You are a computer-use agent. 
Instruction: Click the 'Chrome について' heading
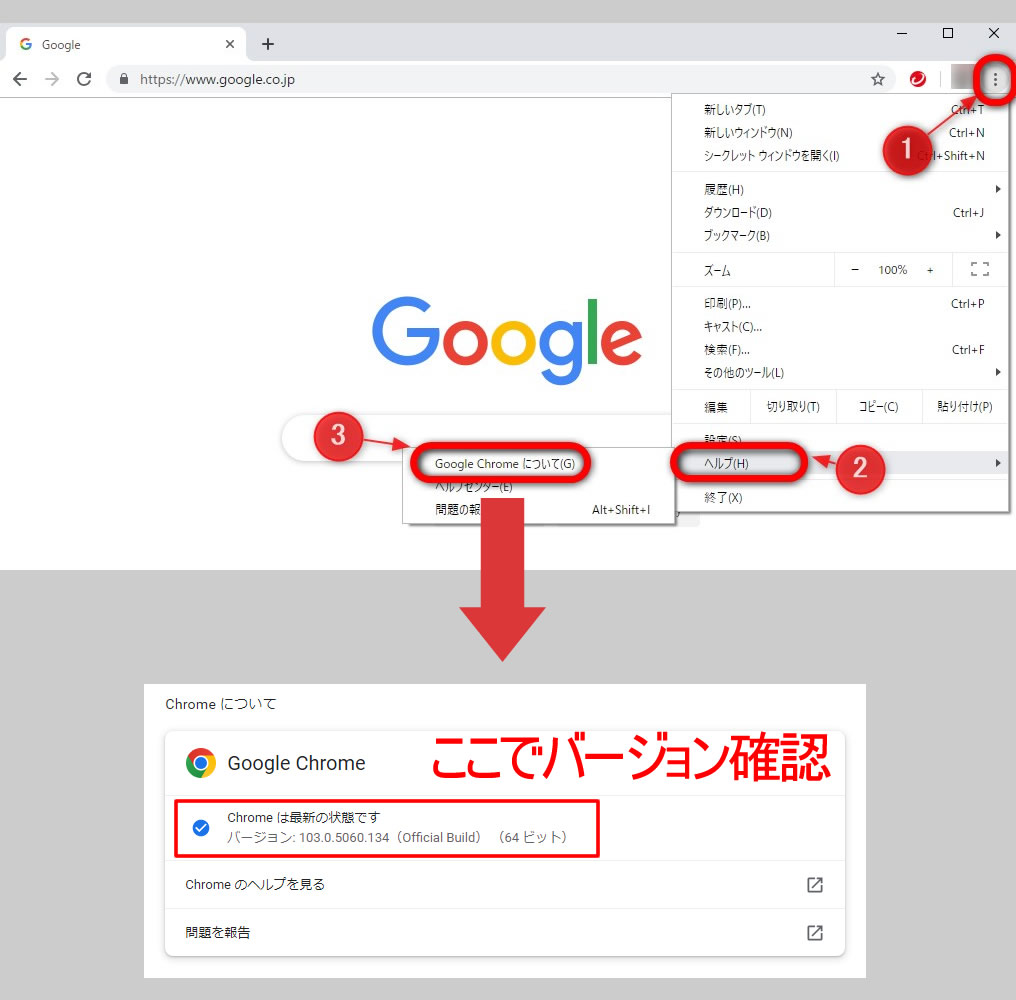click(x=221, y=704)
